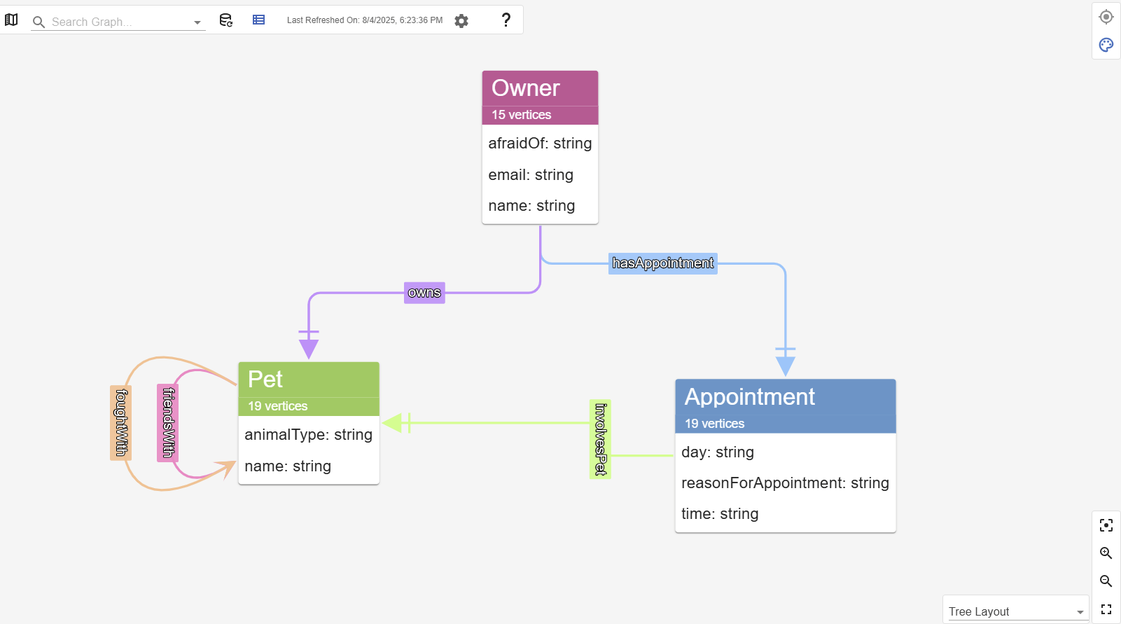Click the owns edge label
Screen dimensions: 1121x624
click(425, 292)
